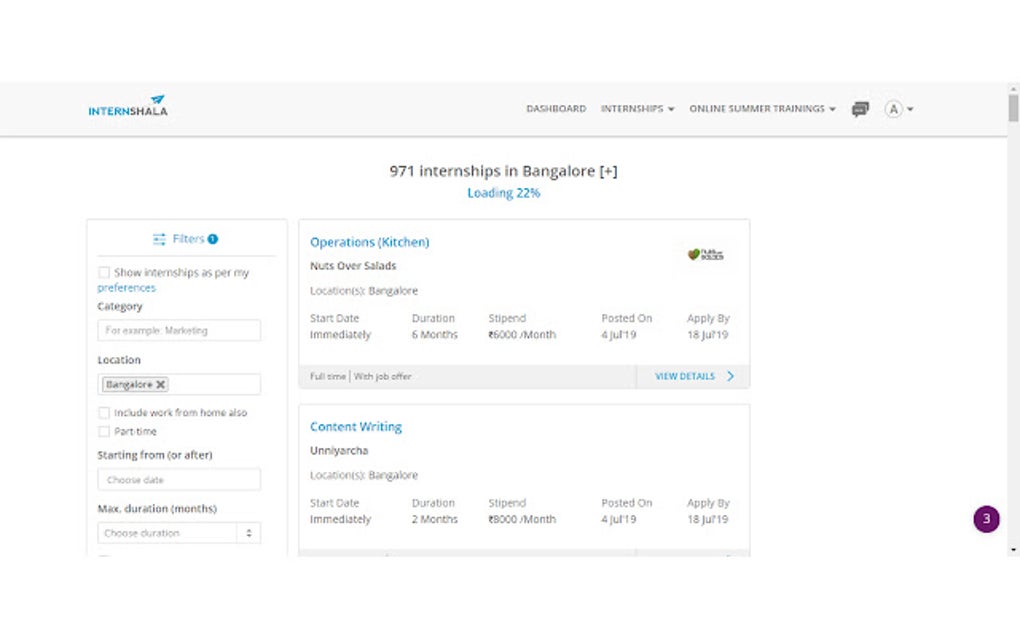Screen dimensions: 1020x638
Task: Toggle the Part-time checkbox
Action: 104,432
